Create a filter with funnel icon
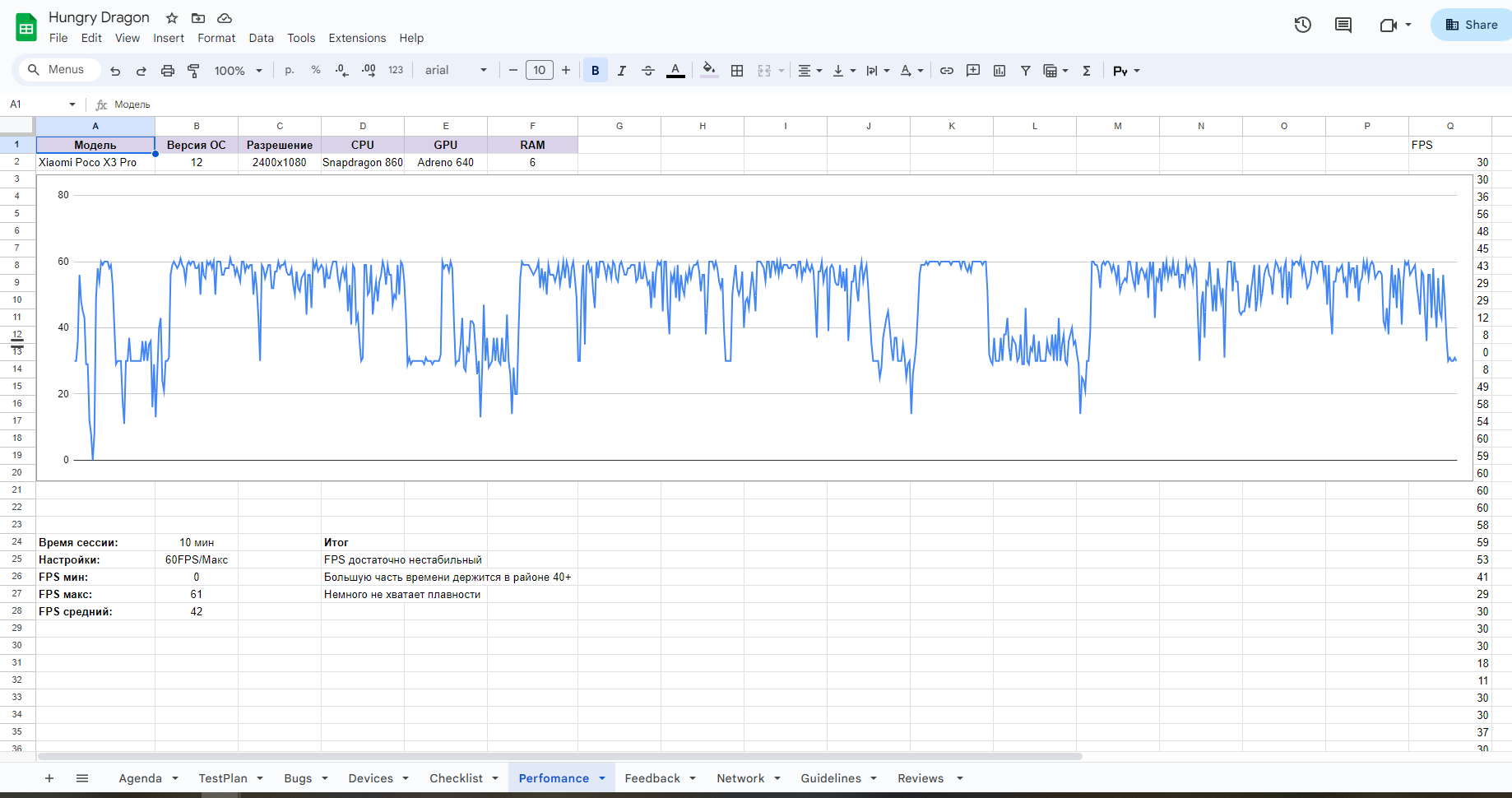This screenshot has width=1512, height=798. click(1026, 71)
